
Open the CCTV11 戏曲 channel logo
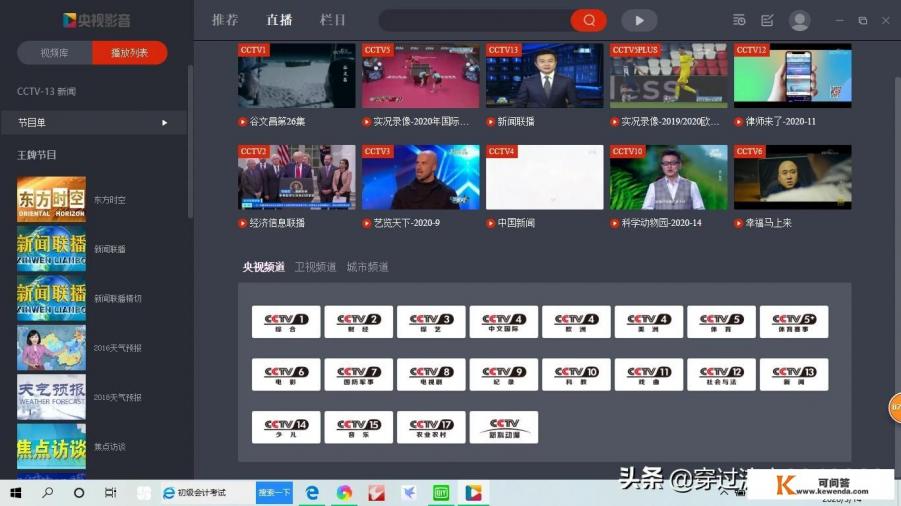pyautogui.click(x=649, y=374)
